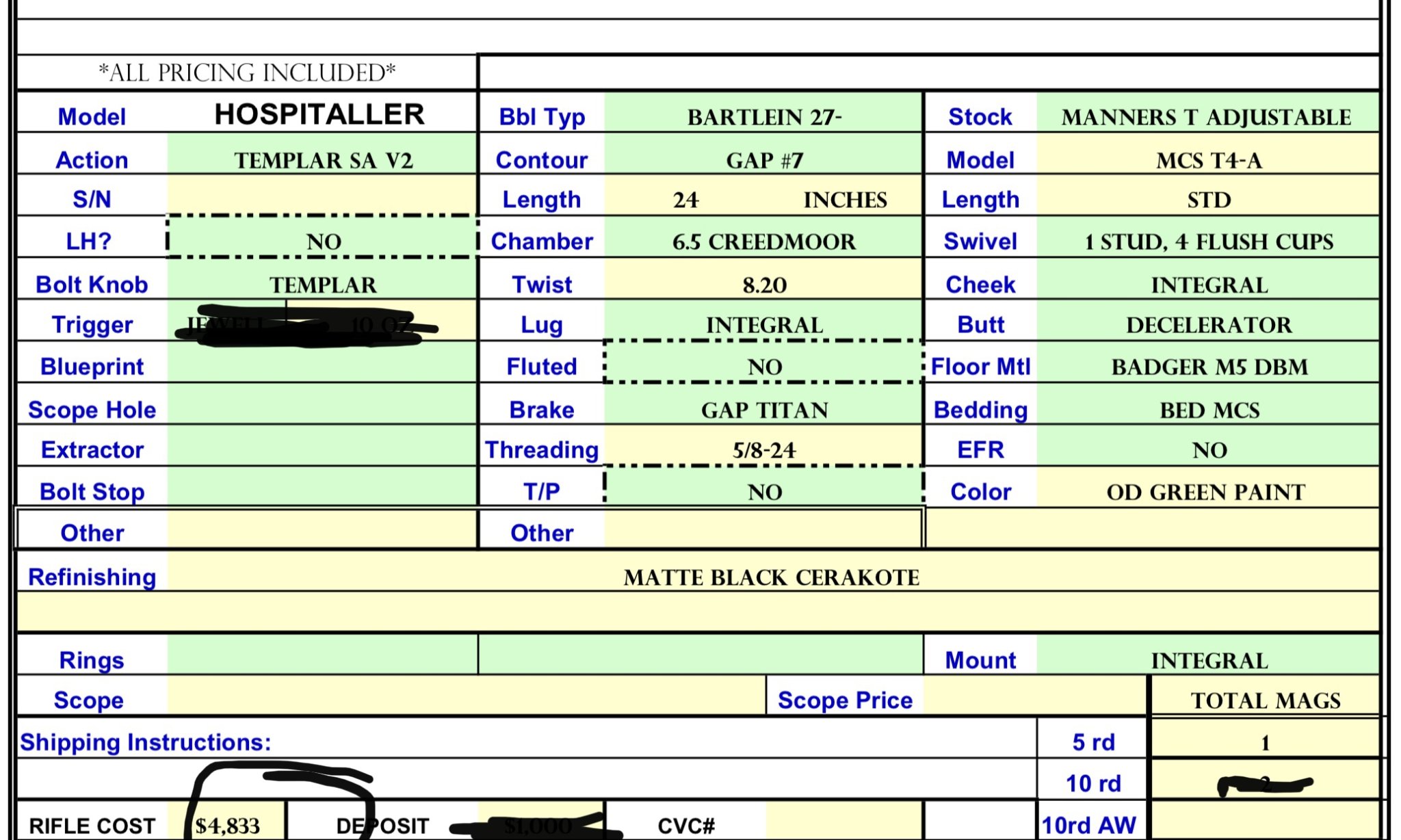Click the Bolt Knob value TEMPLAR
The height and width of the screenshot is (840, 1401).
[x=322, y=285]
